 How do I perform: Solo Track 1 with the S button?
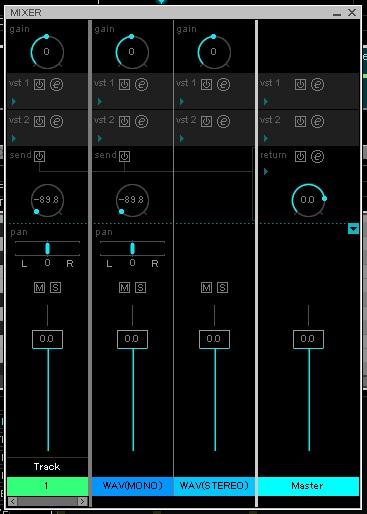point(55,287)
